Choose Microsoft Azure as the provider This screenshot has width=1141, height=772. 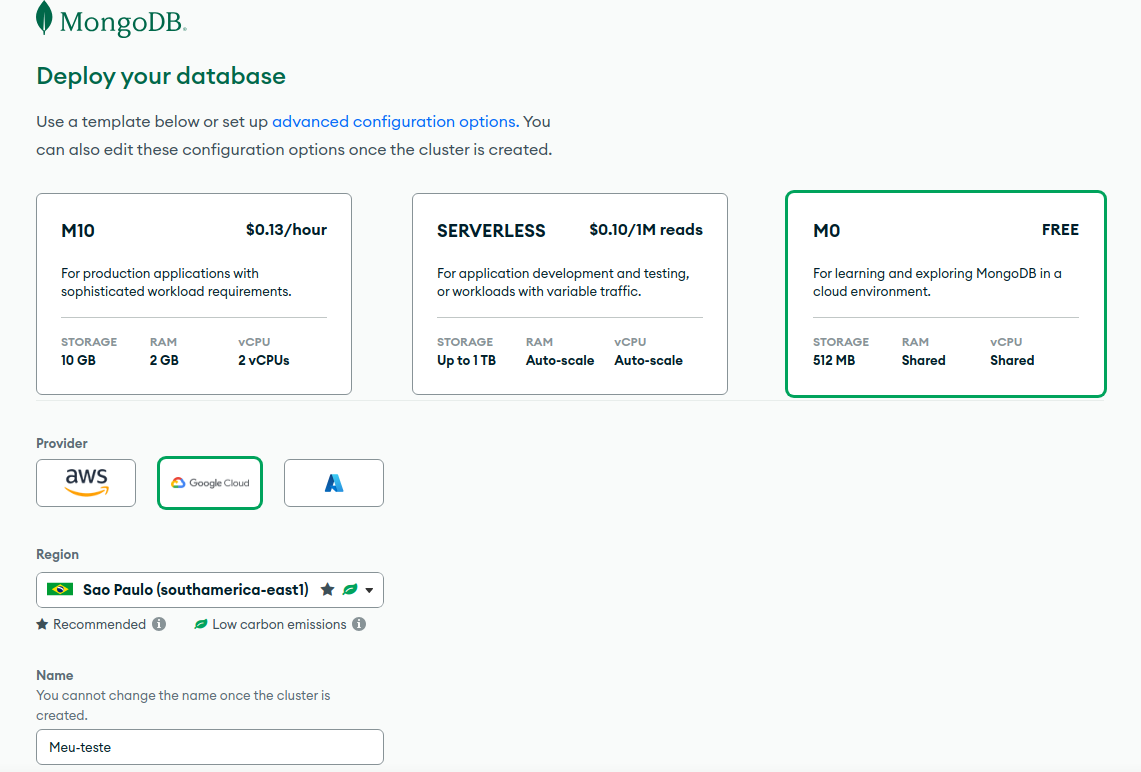(334, 483)
